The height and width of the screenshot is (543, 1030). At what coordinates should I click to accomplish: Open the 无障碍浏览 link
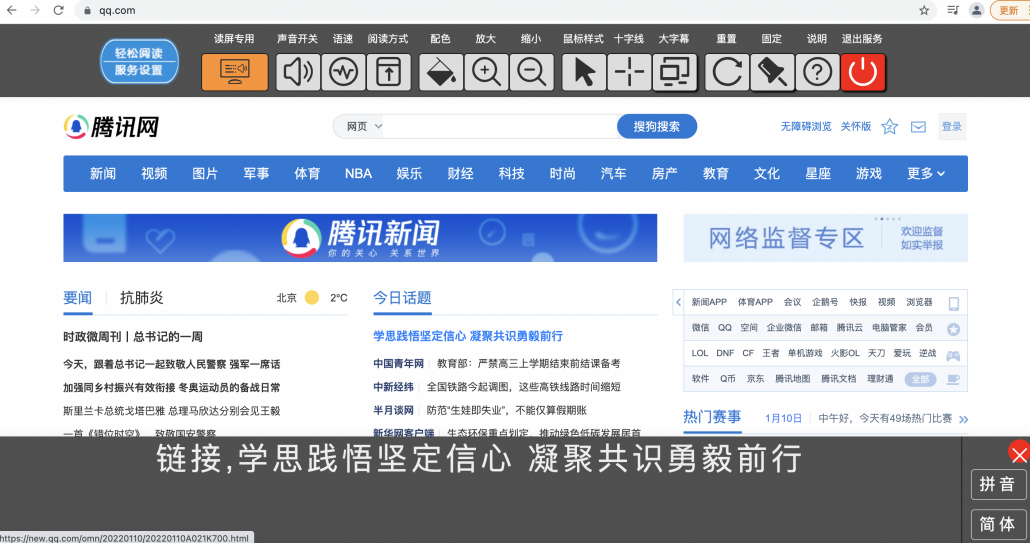pyautogui.click(x=806, y=127)
